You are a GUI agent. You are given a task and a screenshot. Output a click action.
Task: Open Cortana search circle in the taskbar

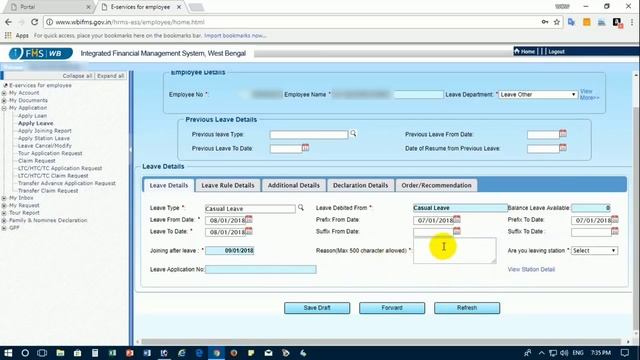(x=25, y=353)
